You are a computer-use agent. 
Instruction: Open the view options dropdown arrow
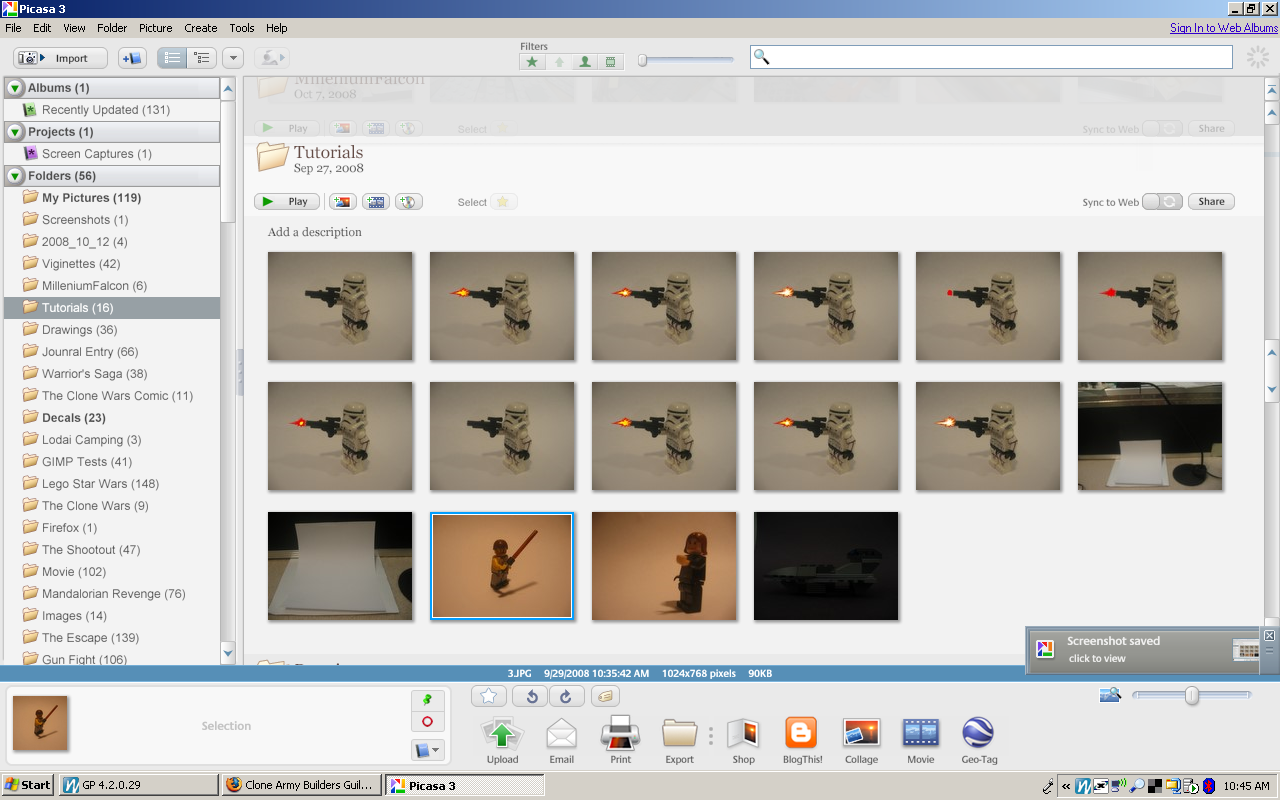click(x=232, y=58)
